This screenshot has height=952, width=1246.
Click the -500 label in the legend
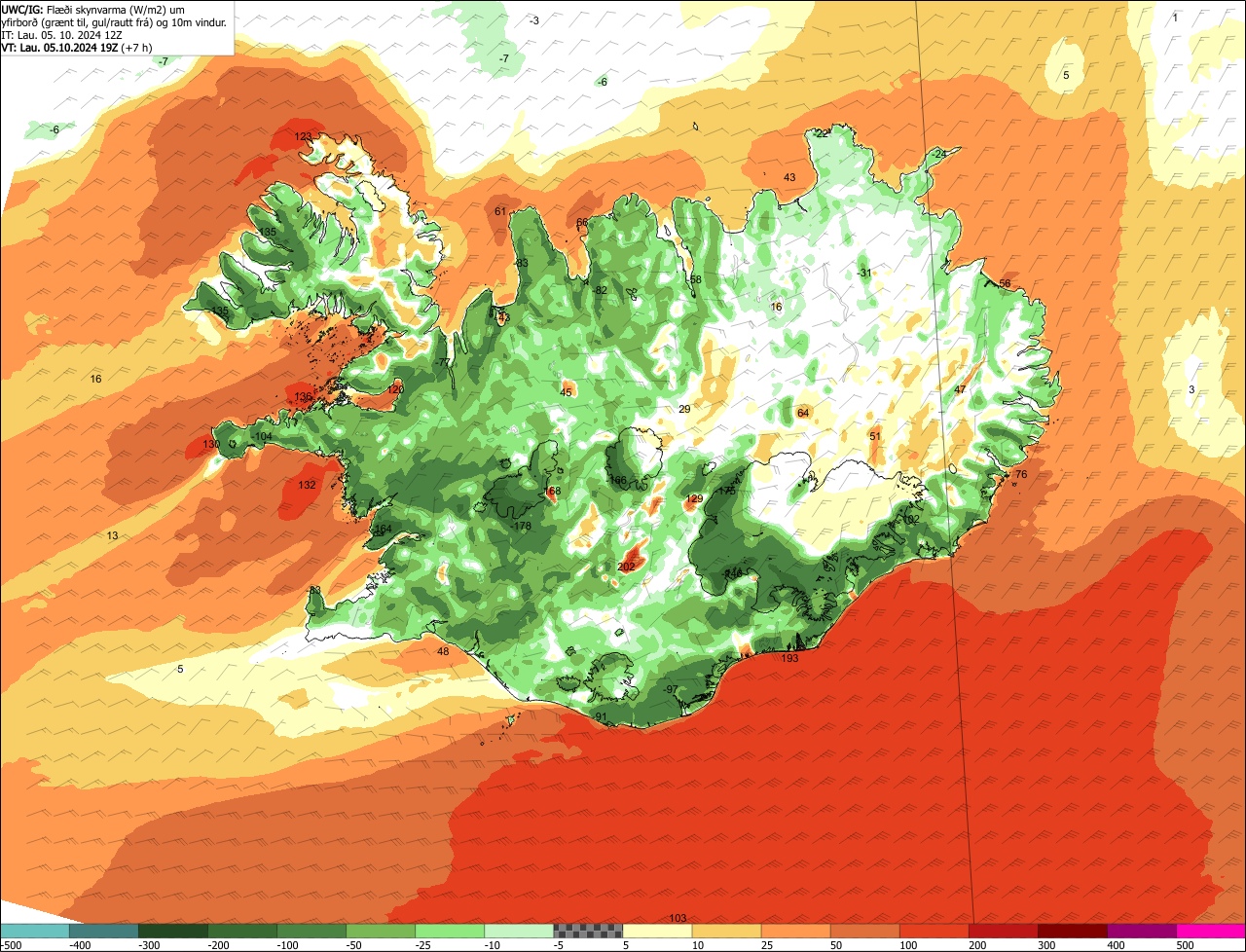[x=13, y=944]
